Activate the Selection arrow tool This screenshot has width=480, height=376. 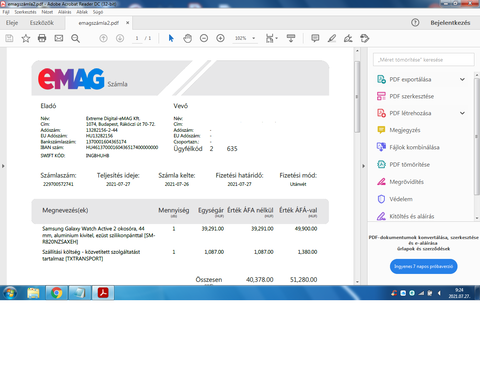pyautogui.click(x=171, y=38)
